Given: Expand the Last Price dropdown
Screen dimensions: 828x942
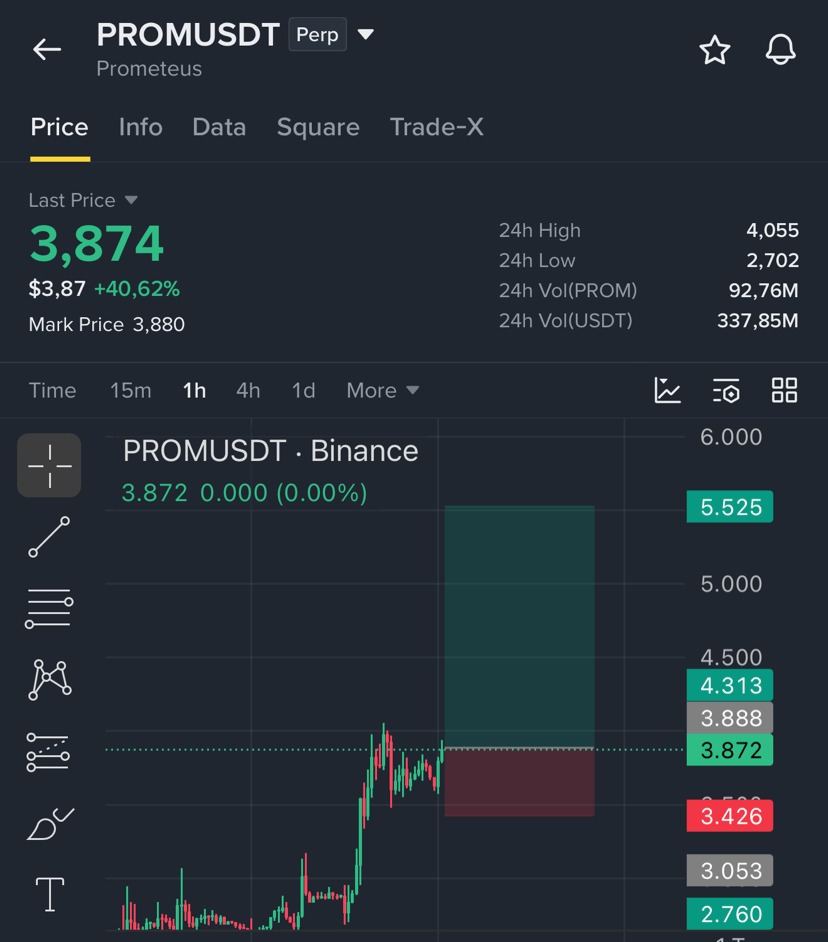Looking at the screenshot, I should click(131, 200).
